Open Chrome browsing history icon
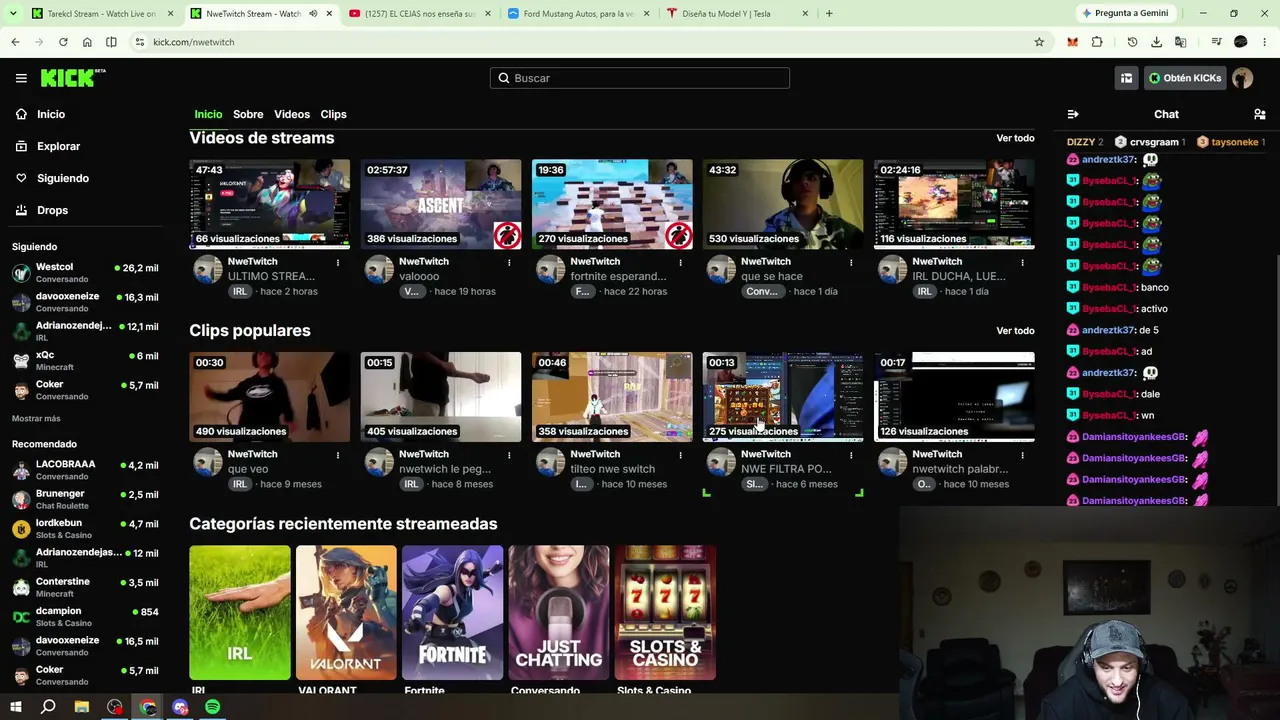Viewport: 1280px width, 720px height. [1132, 42]
